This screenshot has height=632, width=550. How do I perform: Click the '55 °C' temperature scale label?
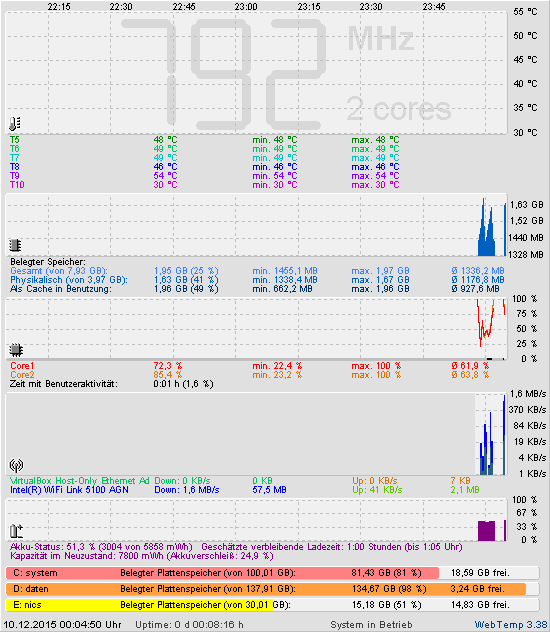coord(525,12)
